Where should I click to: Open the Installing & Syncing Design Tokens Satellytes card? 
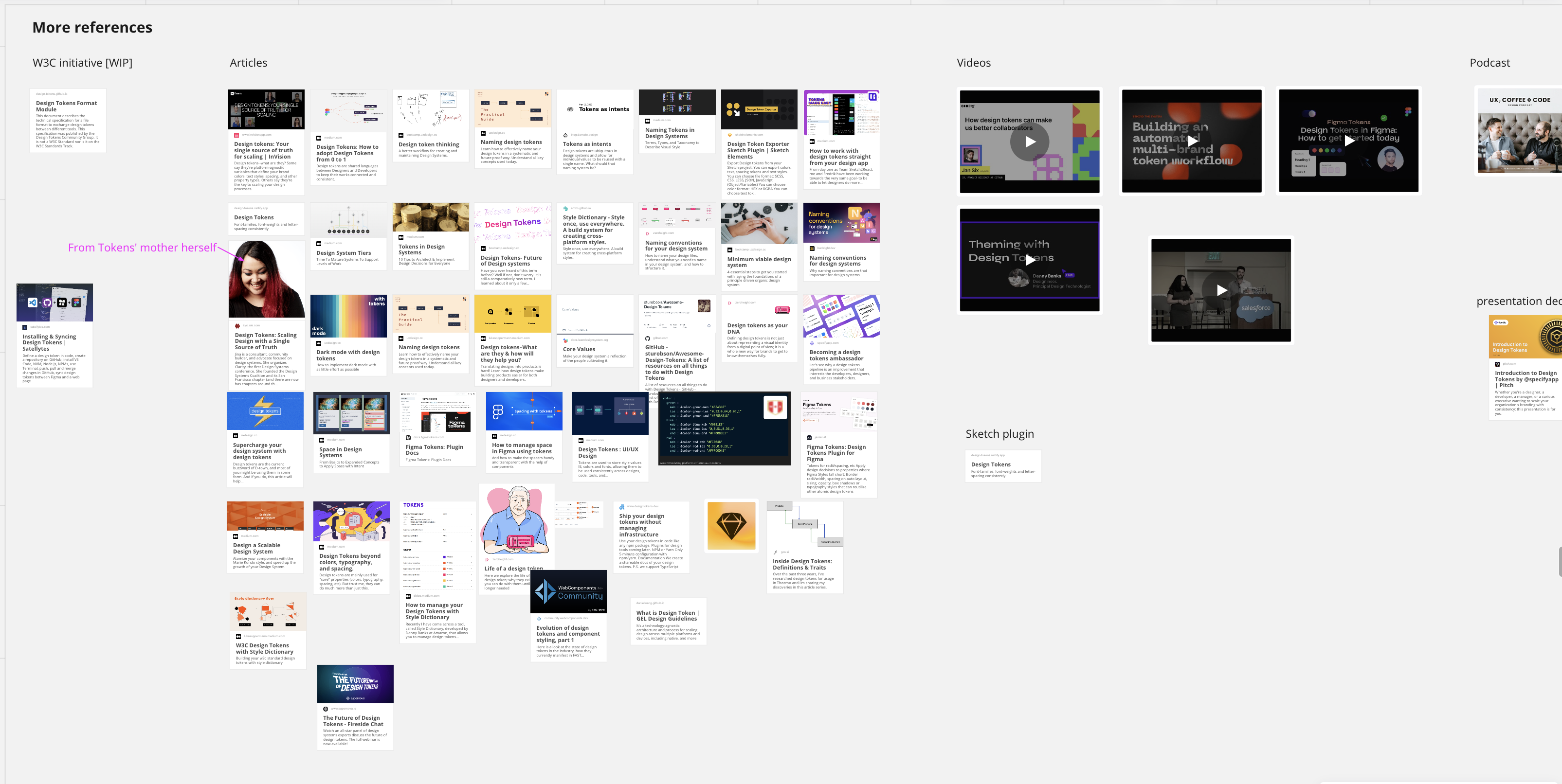[x=54, y=335]
